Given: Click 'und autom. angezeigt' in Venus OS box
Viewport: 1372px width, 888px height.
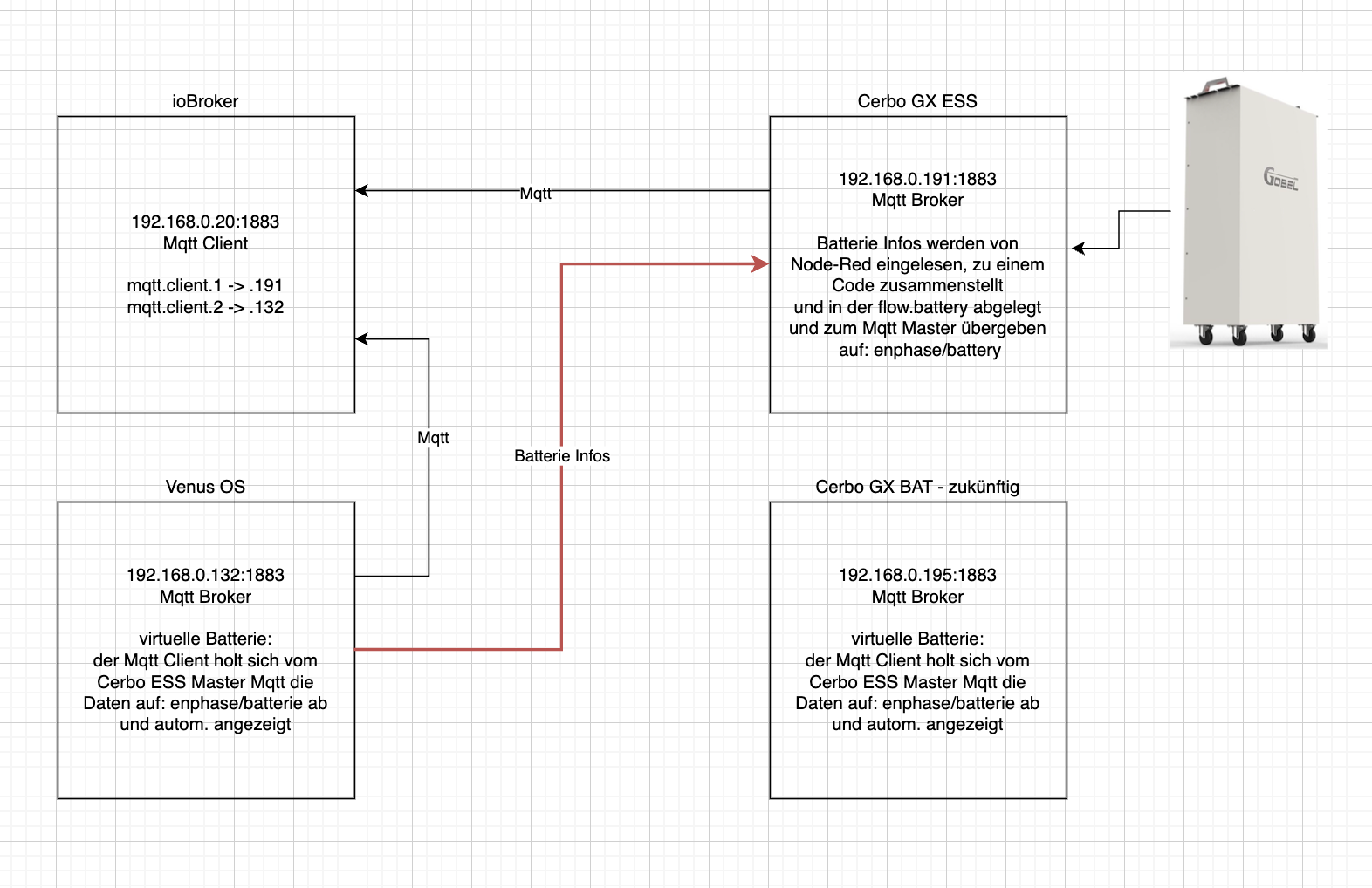Looking at the screenshot, I should tap(205, 724).
